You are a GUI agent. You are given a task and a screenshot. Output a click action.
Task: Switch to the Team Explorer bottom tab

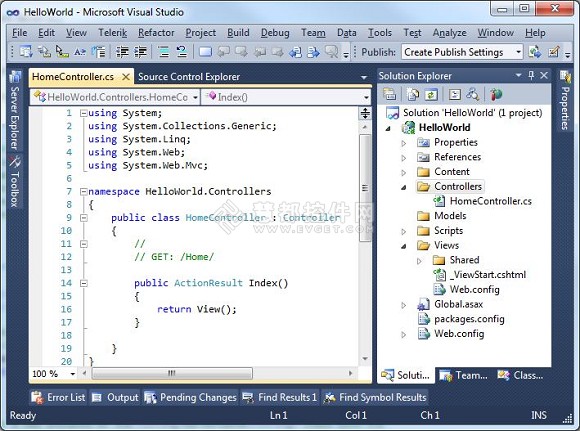pos(464,375)
